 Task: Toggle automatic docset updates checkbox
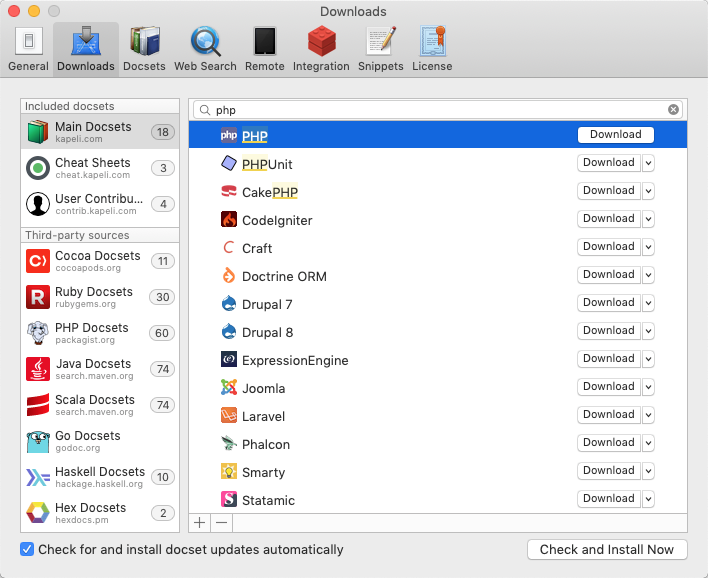tap(27, 549)
